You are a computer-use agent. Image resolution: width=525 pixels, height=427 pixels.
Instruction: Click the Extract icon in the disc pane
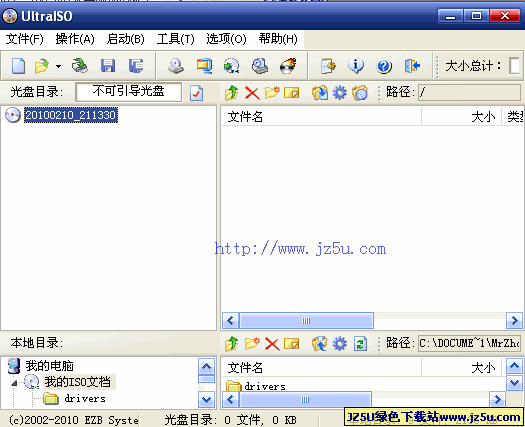320,93
